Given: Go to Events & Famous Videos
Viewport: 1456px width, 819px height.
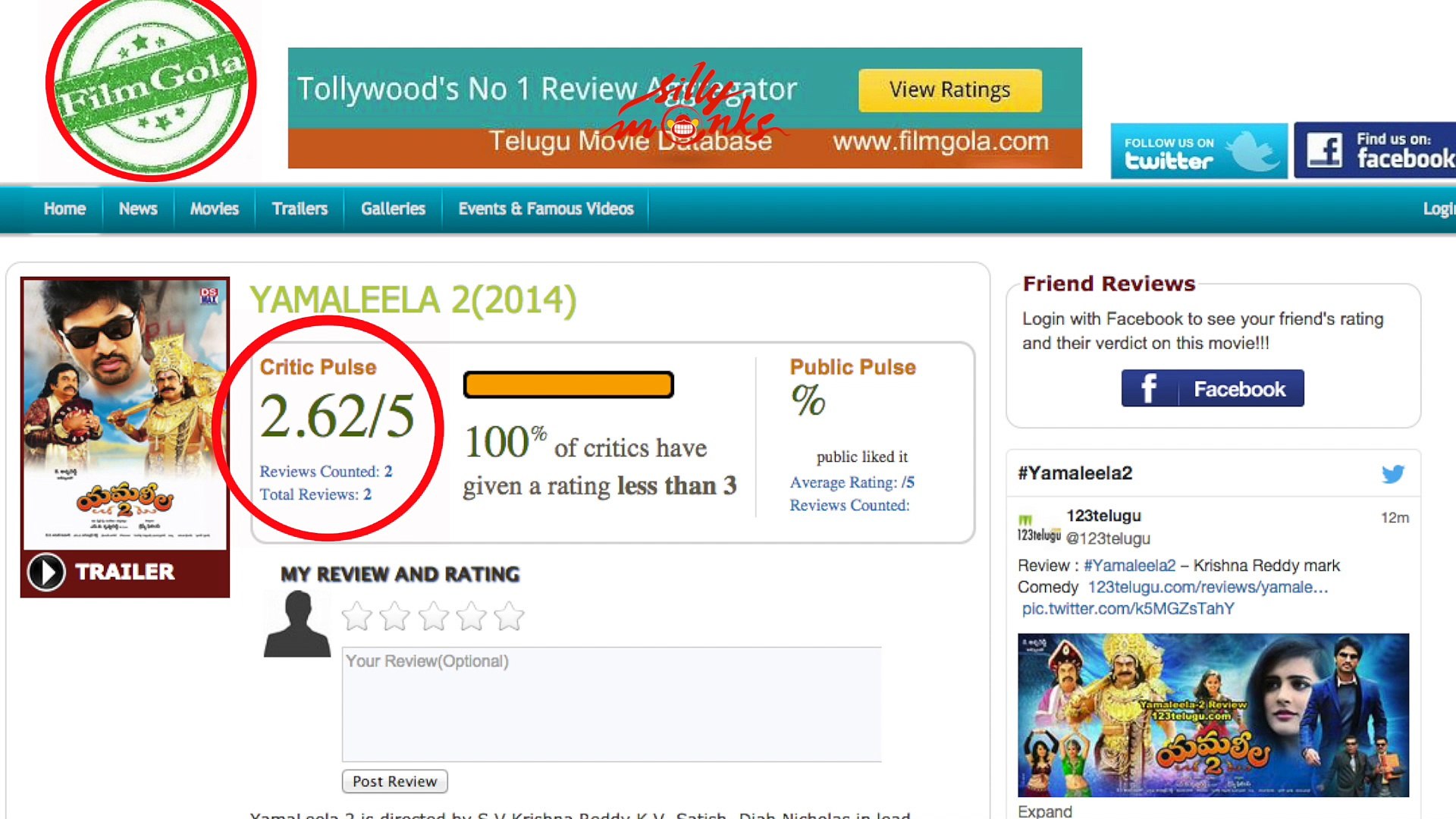Looking at the screenshot, I should [545, 209].
